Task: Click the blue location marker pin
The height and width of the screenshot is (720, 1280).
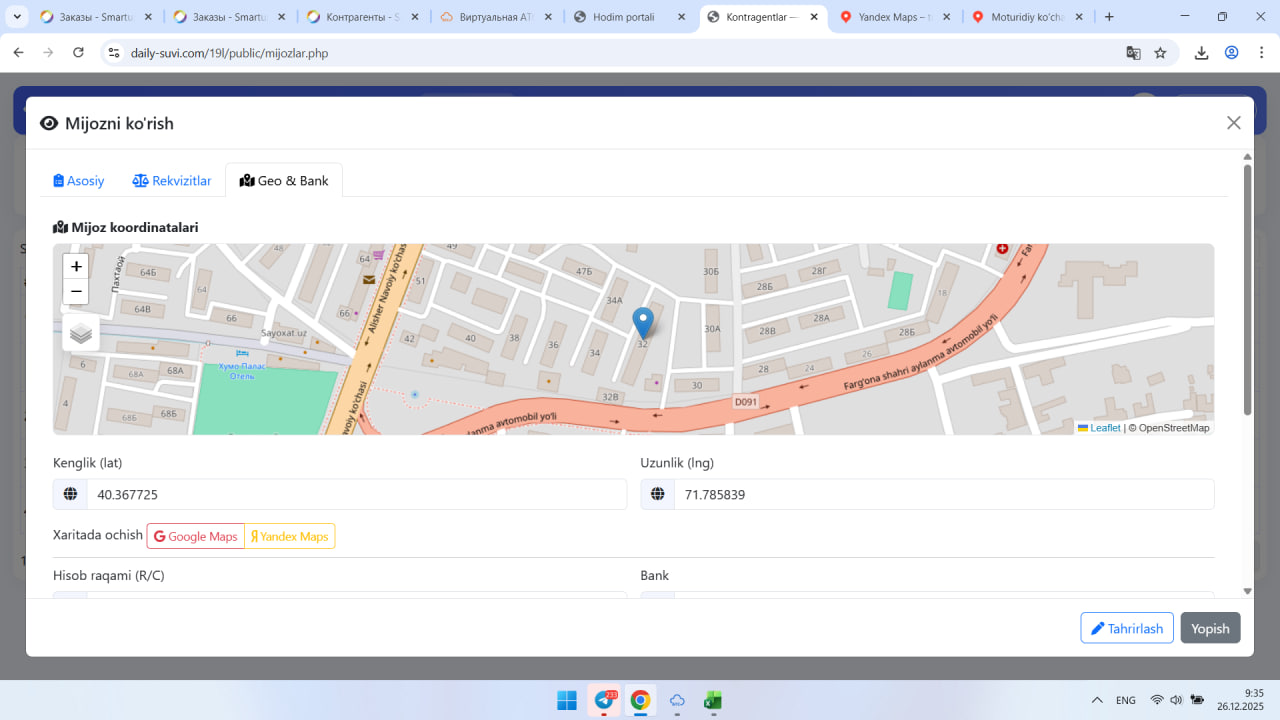Action: 643,323
